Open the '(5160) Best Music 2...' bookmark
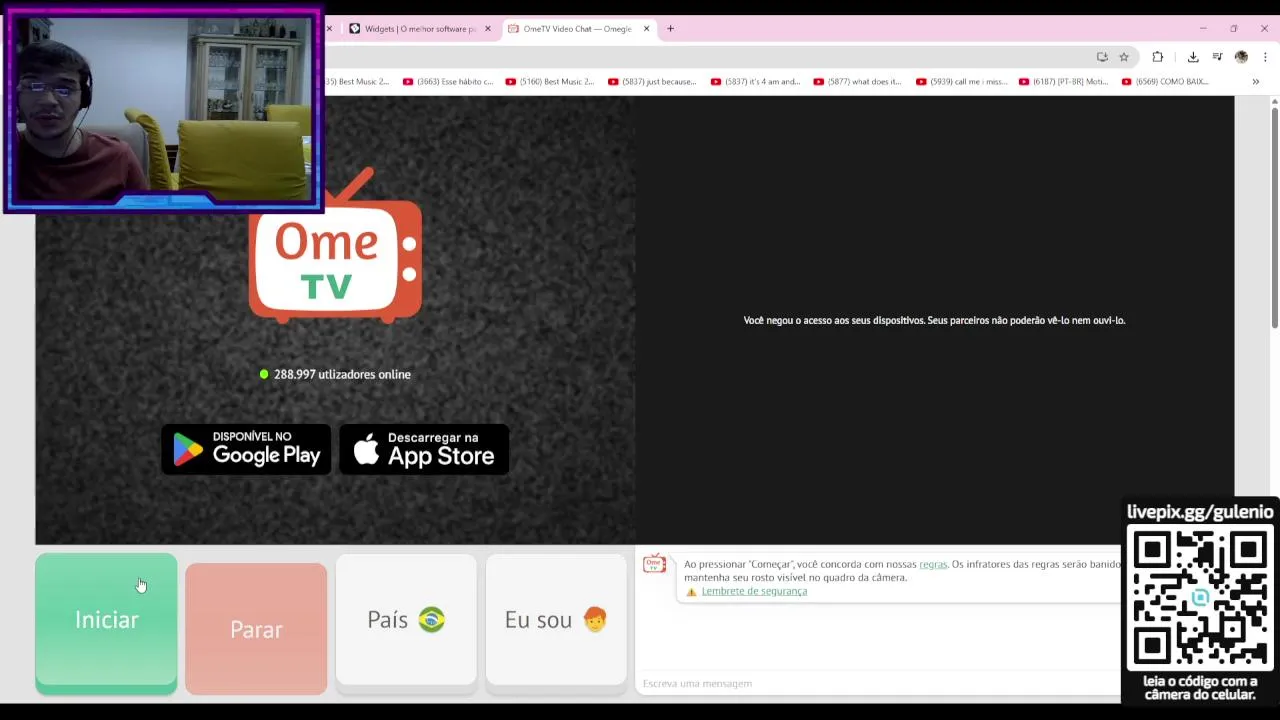1280x720 pixels. point(549,82)
